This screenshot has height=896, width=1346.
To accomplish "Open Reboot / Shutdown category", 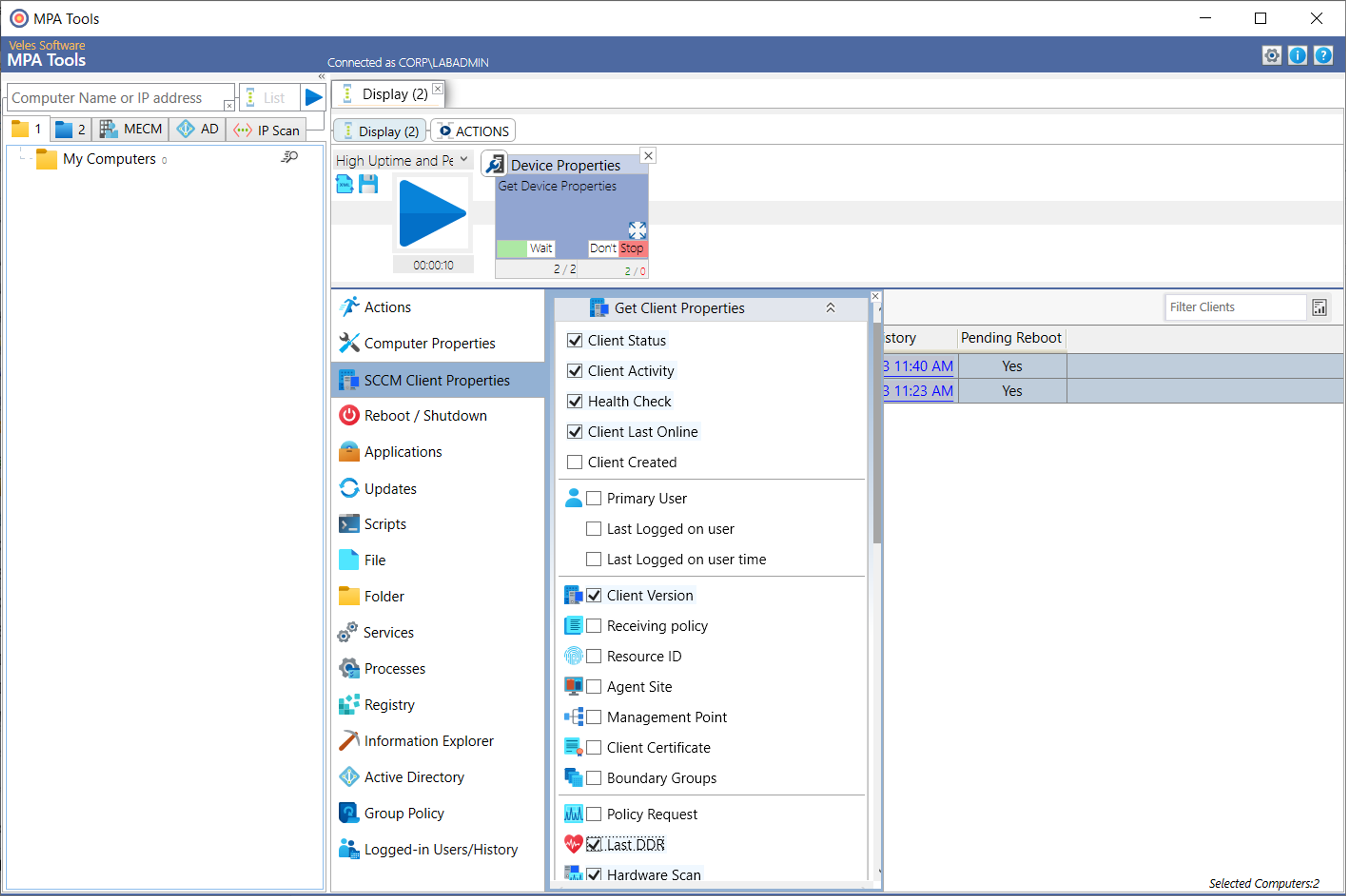I will click(x=437, y=415).
